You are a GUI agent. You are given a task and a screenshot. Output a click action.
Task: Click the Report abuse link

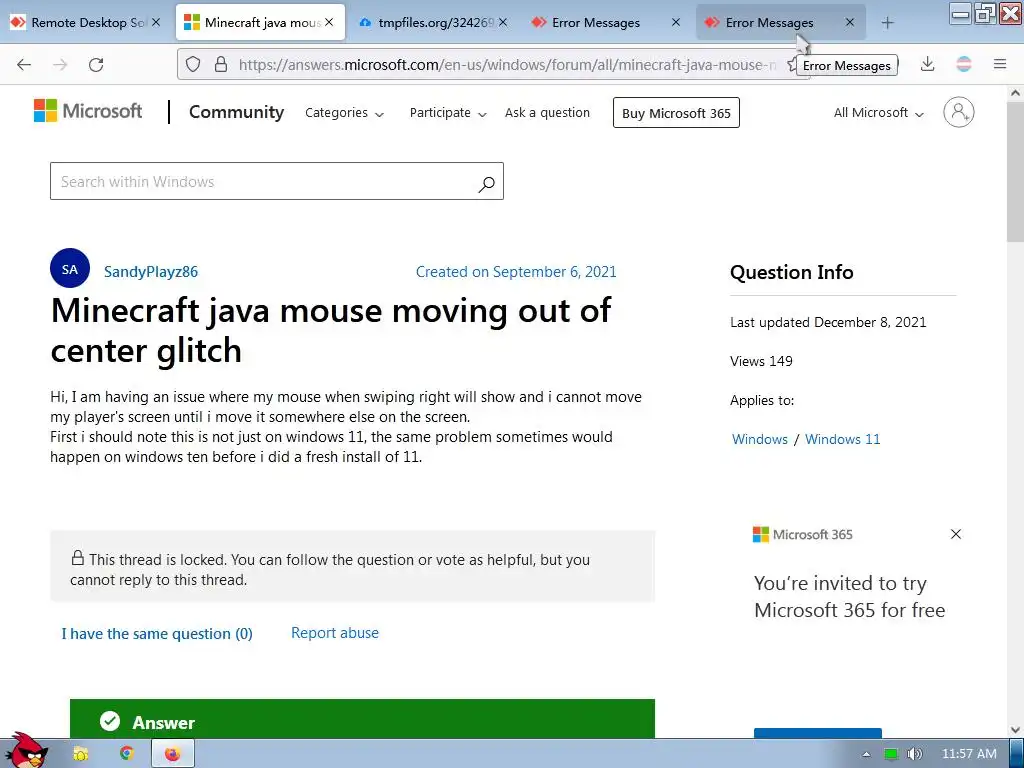click(335, 633)
